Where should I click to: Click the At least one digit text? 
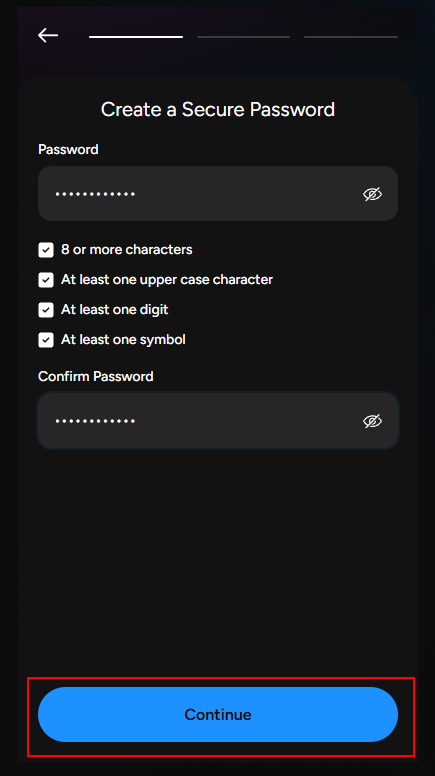coord(115,310)
